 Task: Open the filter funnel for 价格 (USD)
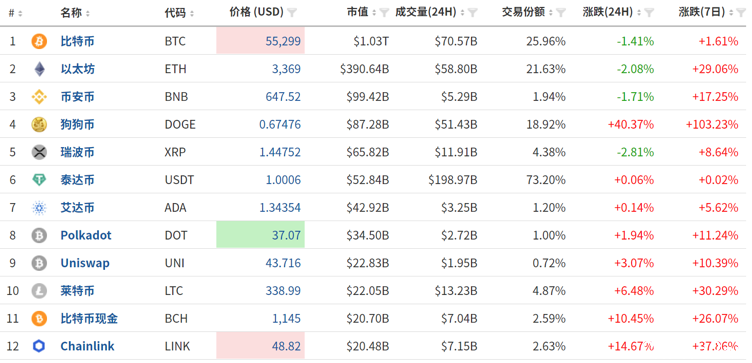tap(292, 13)
